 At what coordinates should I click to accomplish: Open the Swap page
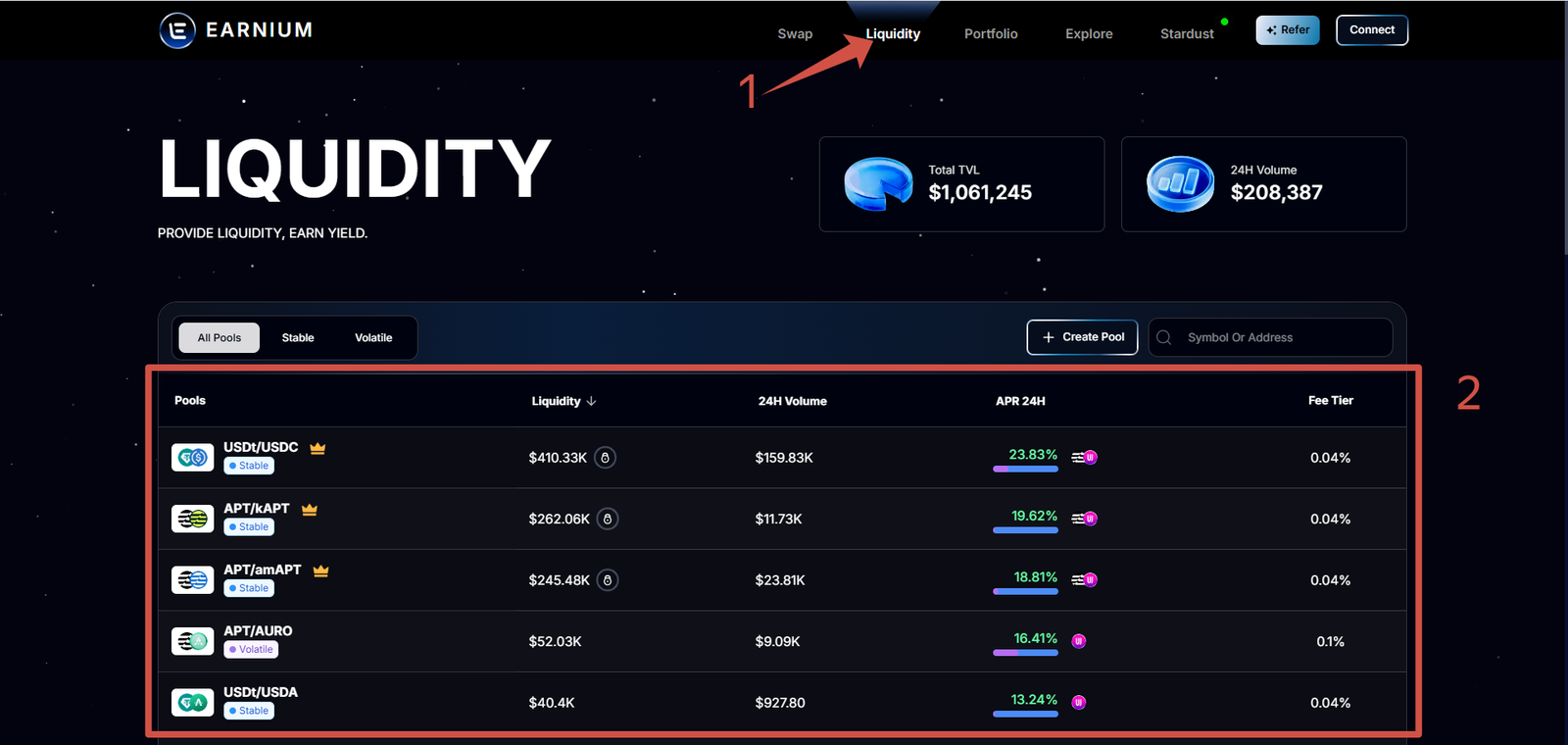pyautogui.click(x=795, y=34)
